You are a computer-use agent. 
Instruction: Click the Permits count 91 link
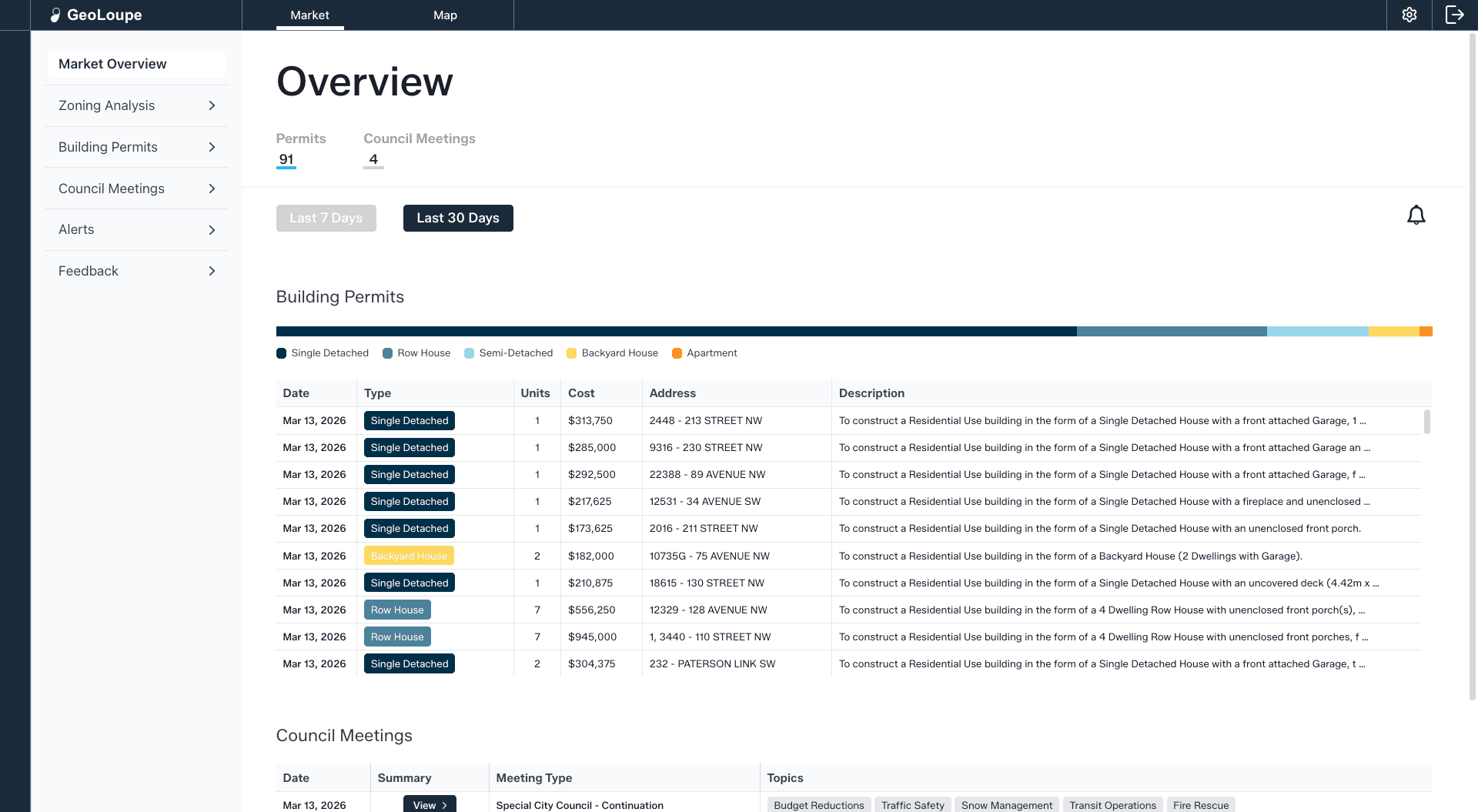coord(286,159)
